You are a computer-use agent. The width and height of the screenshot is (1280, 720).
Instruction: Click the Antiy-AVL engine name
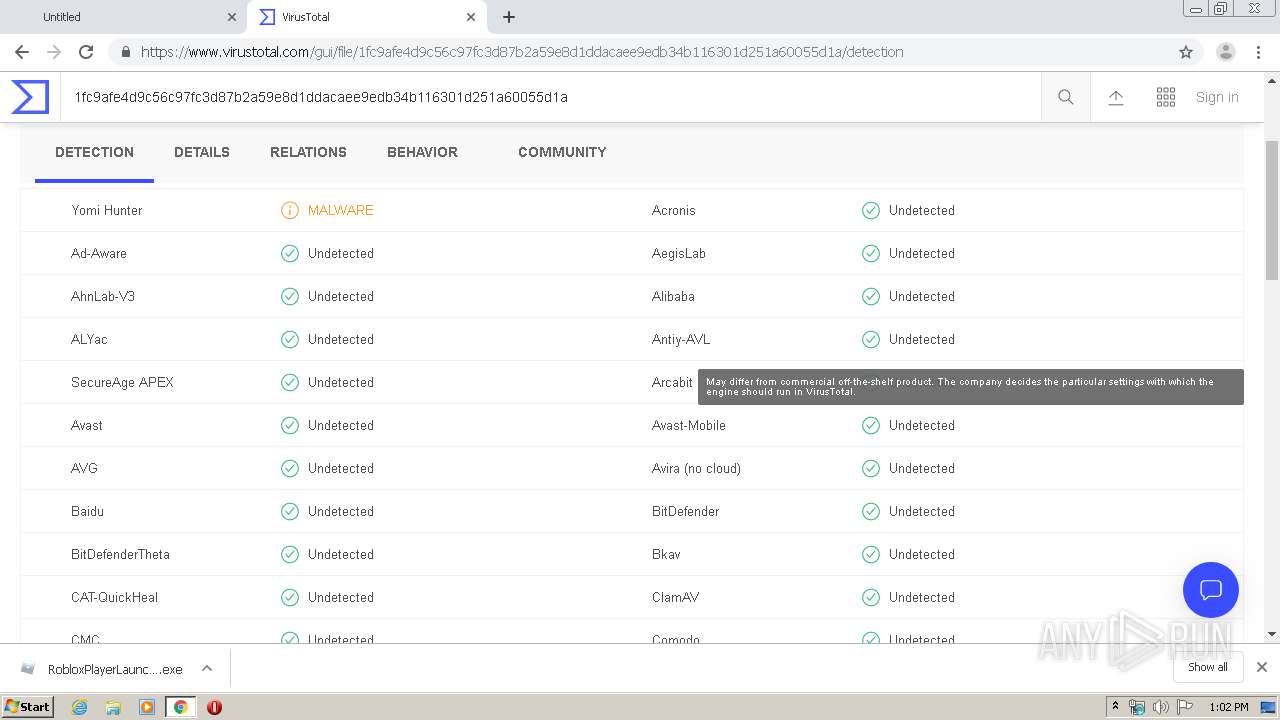click(681, 339)
